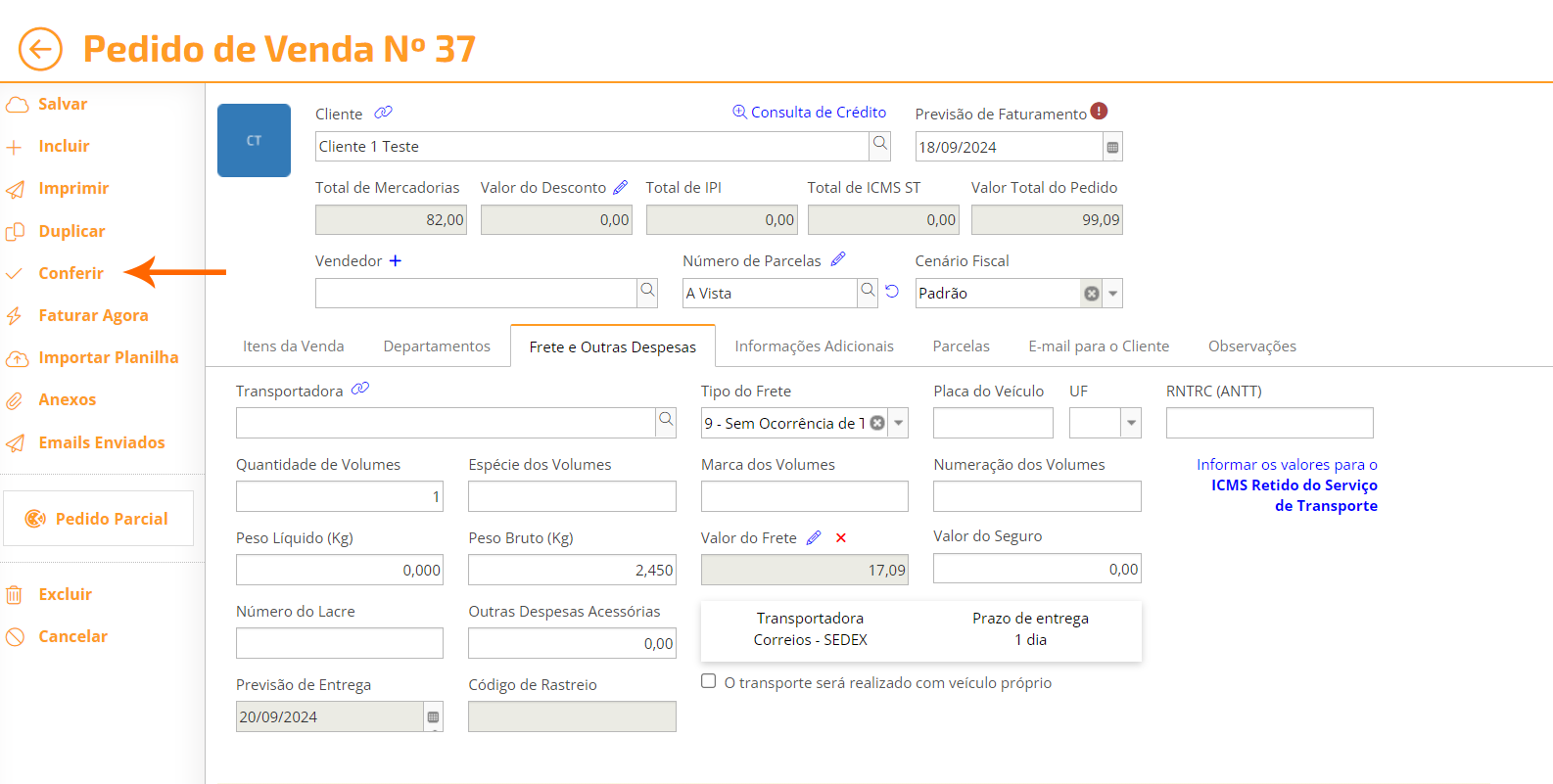Expand the Cenário Fiscal dropdown
The width and height of the screenshot is (1553, 784).
1113,294
